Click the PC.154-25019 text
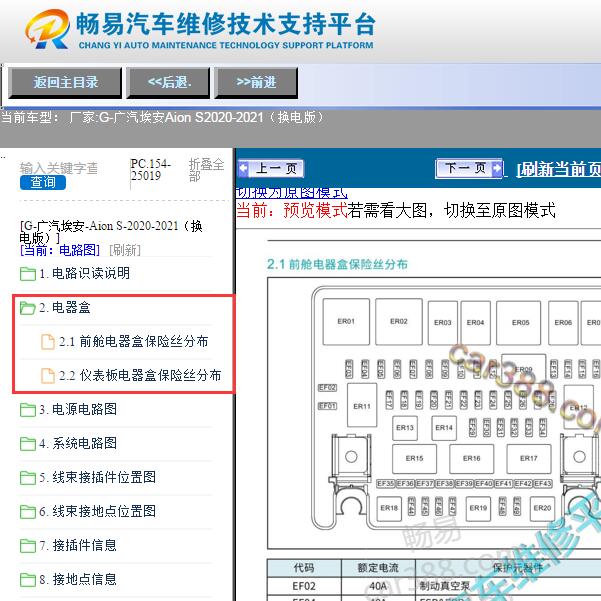The image size is (601, 601). (151, 170)
